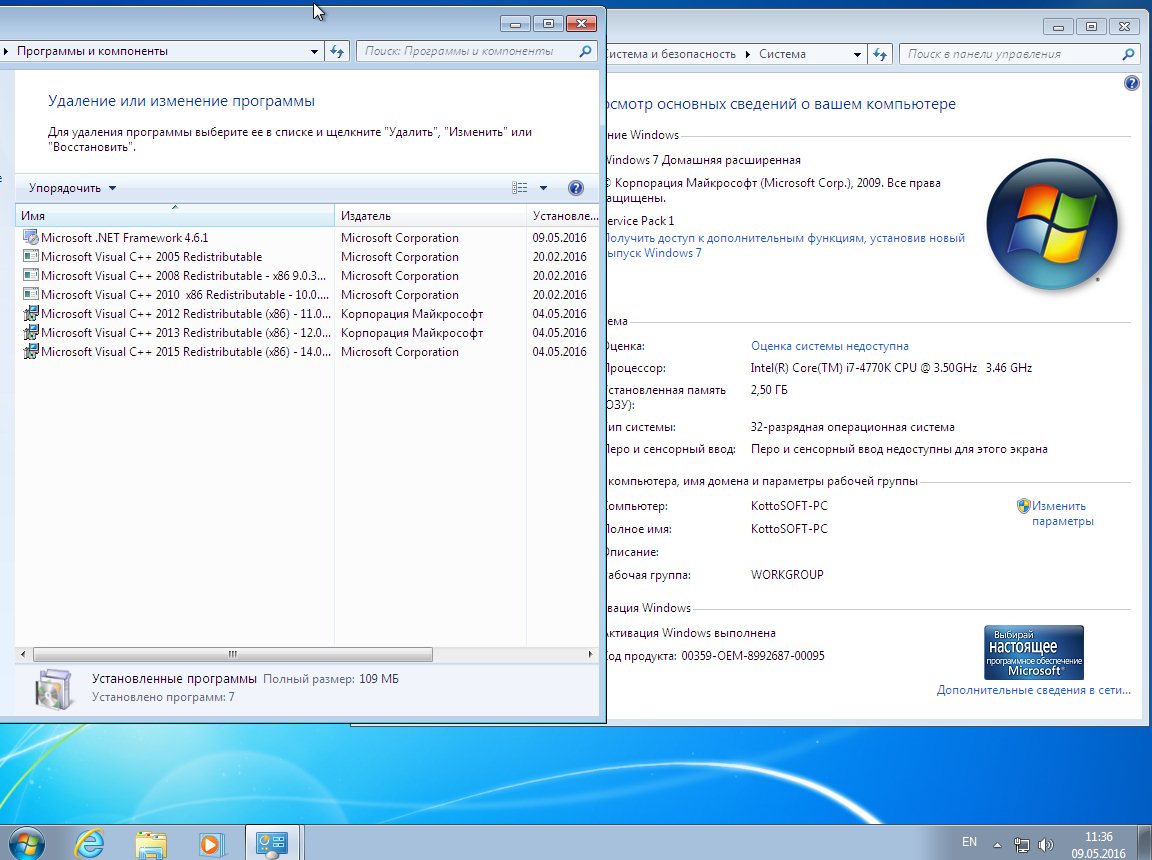Image resolution: width=1152 pixels, height=860 pixels.
Task: Click the network tray icon
Action: (1022, 843)
